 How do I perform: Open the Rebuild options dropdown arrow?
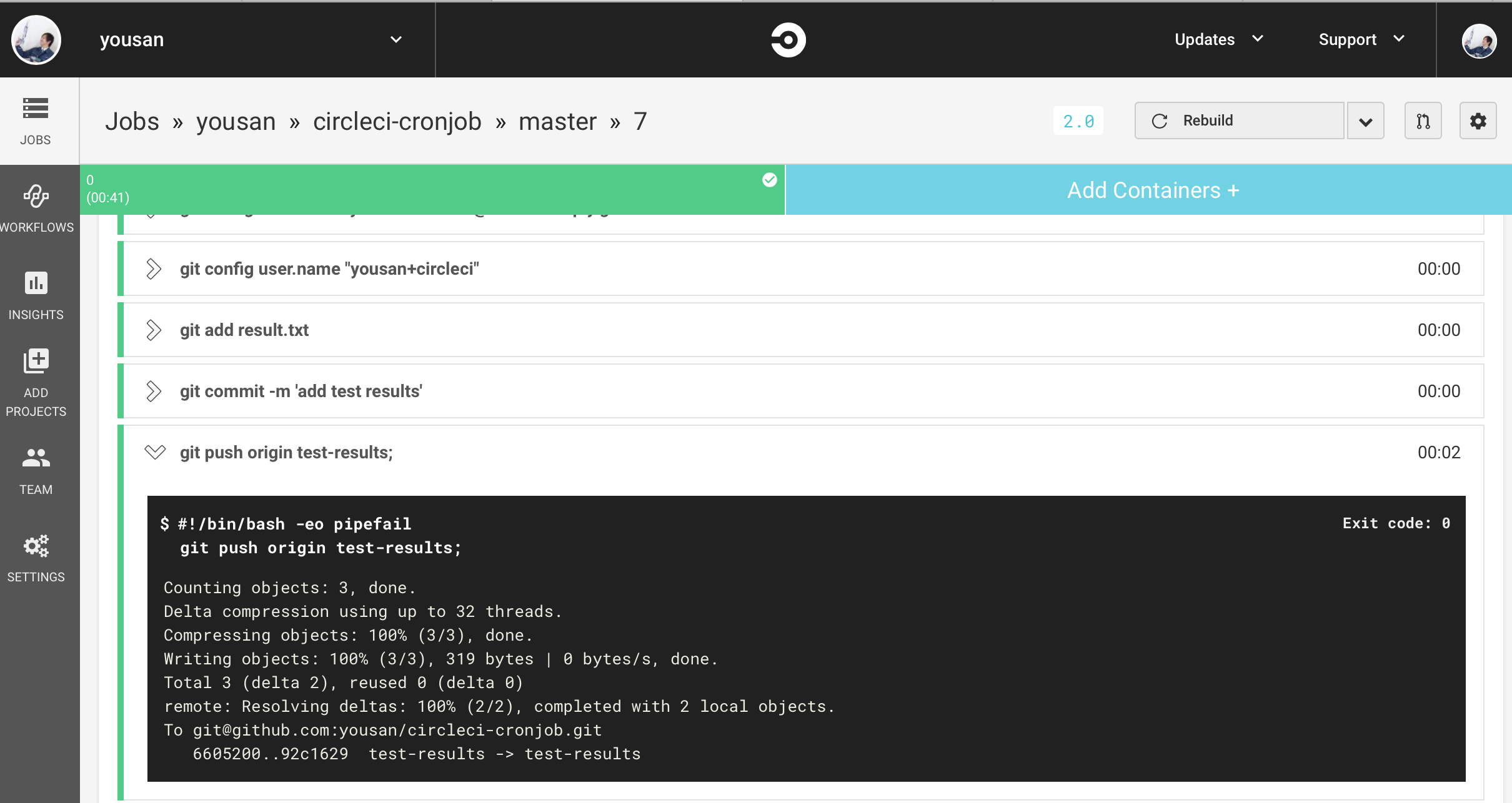coord(1365,121)
